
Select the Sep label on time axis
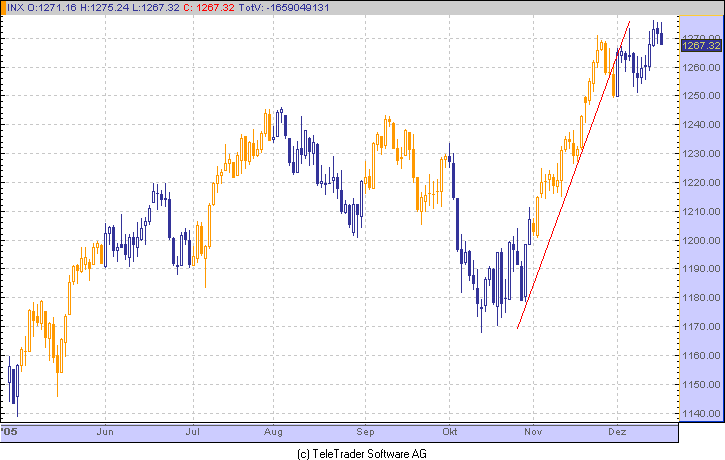tap(365, 432)
